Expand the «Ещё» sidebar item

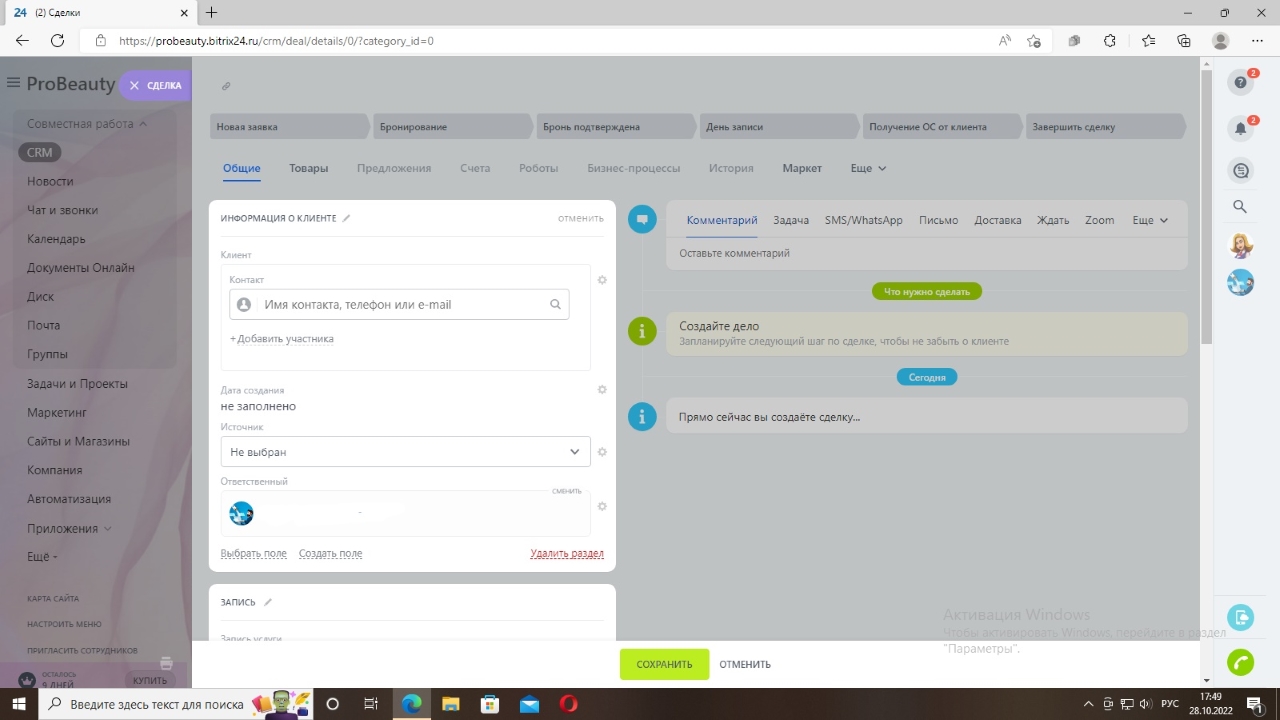[x=42, y=556]
